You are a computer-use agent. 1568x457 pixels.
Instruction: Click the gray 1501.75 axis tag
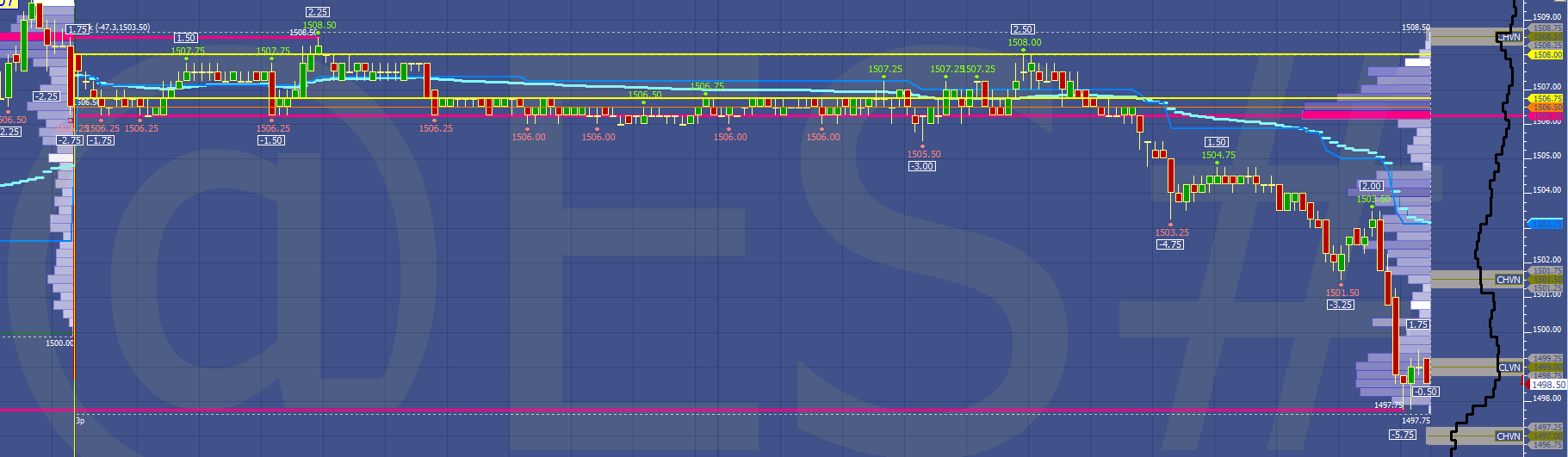point(1546,271)
